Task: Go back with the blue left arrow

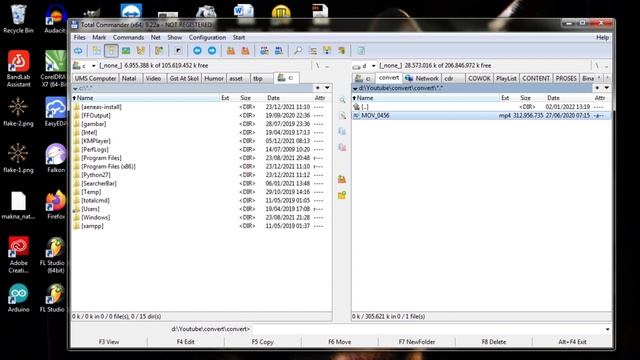Action: coord(197,51)
